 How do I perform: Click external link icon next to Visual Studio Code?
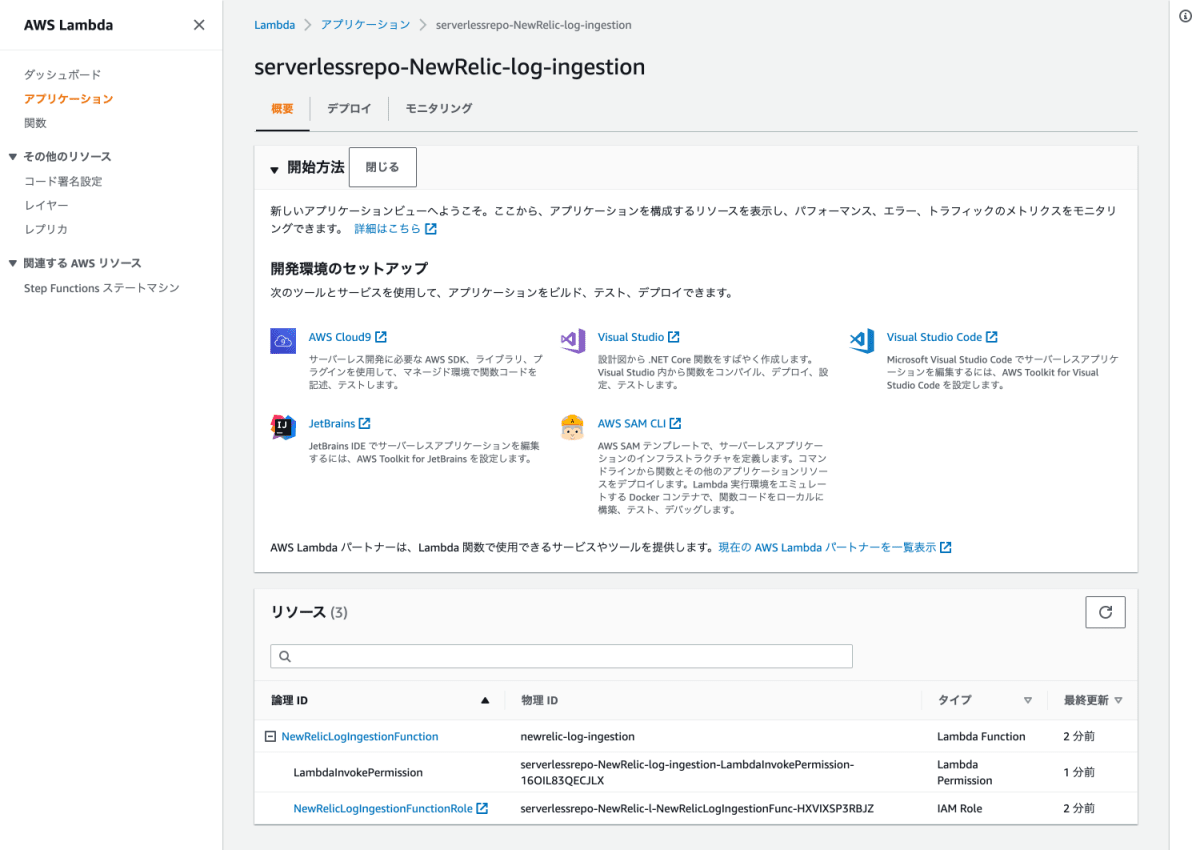click(x=992, y=337)
